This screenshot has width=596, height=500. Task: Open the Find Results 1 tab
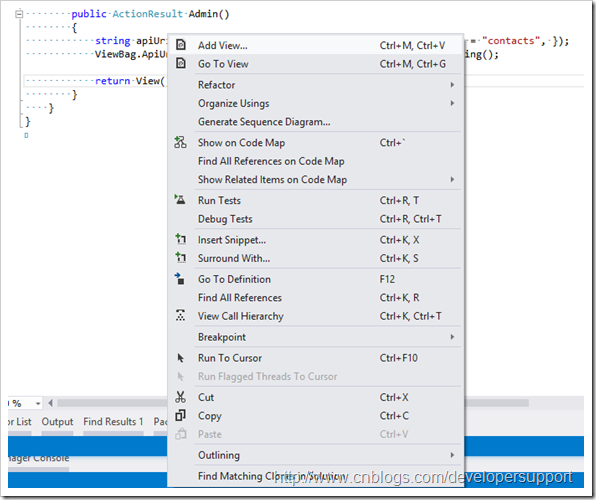113,422
